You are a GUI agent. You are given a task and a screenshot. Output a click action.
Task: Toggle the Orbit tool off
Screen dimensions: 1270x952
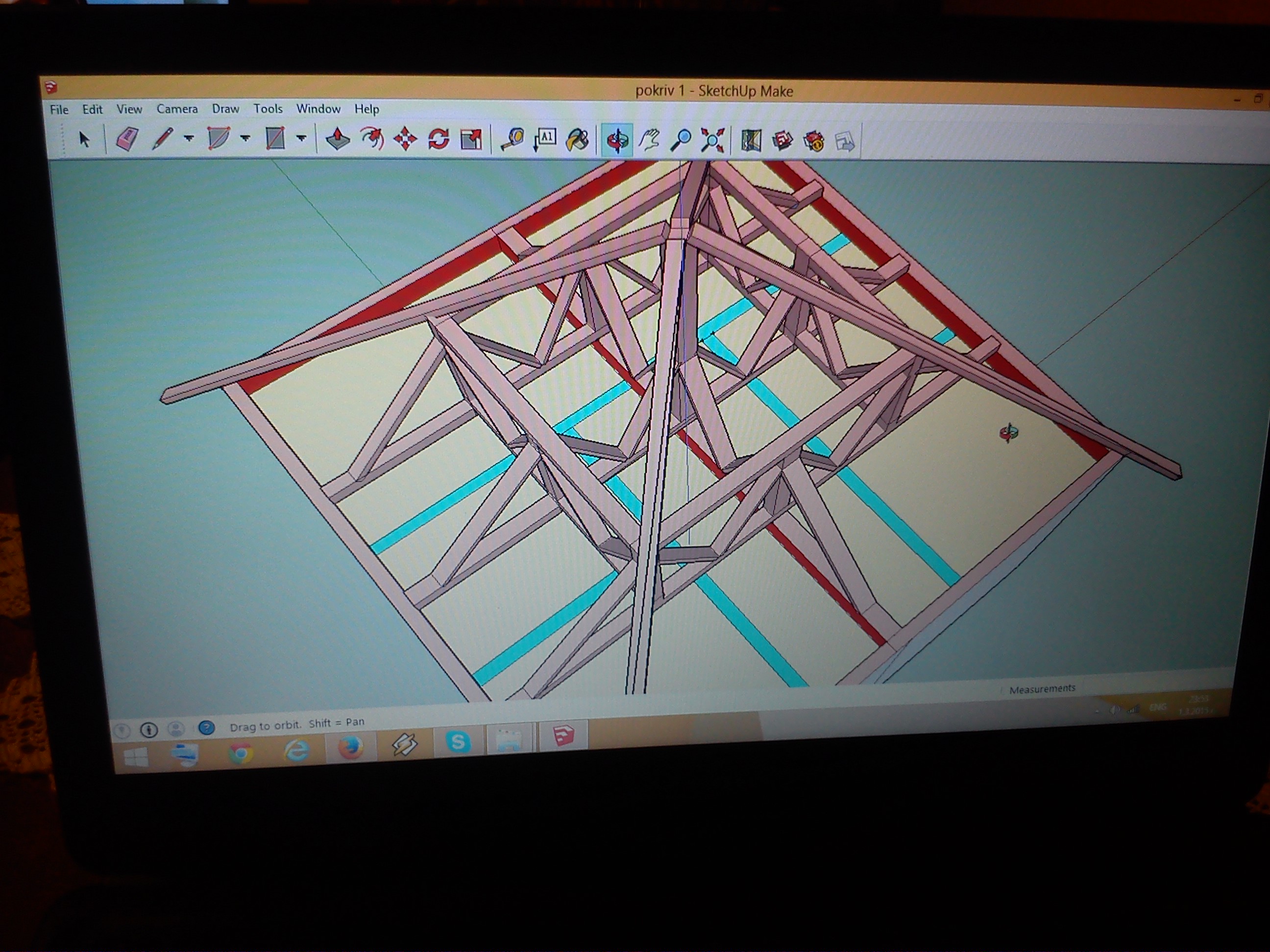point(617,140)
